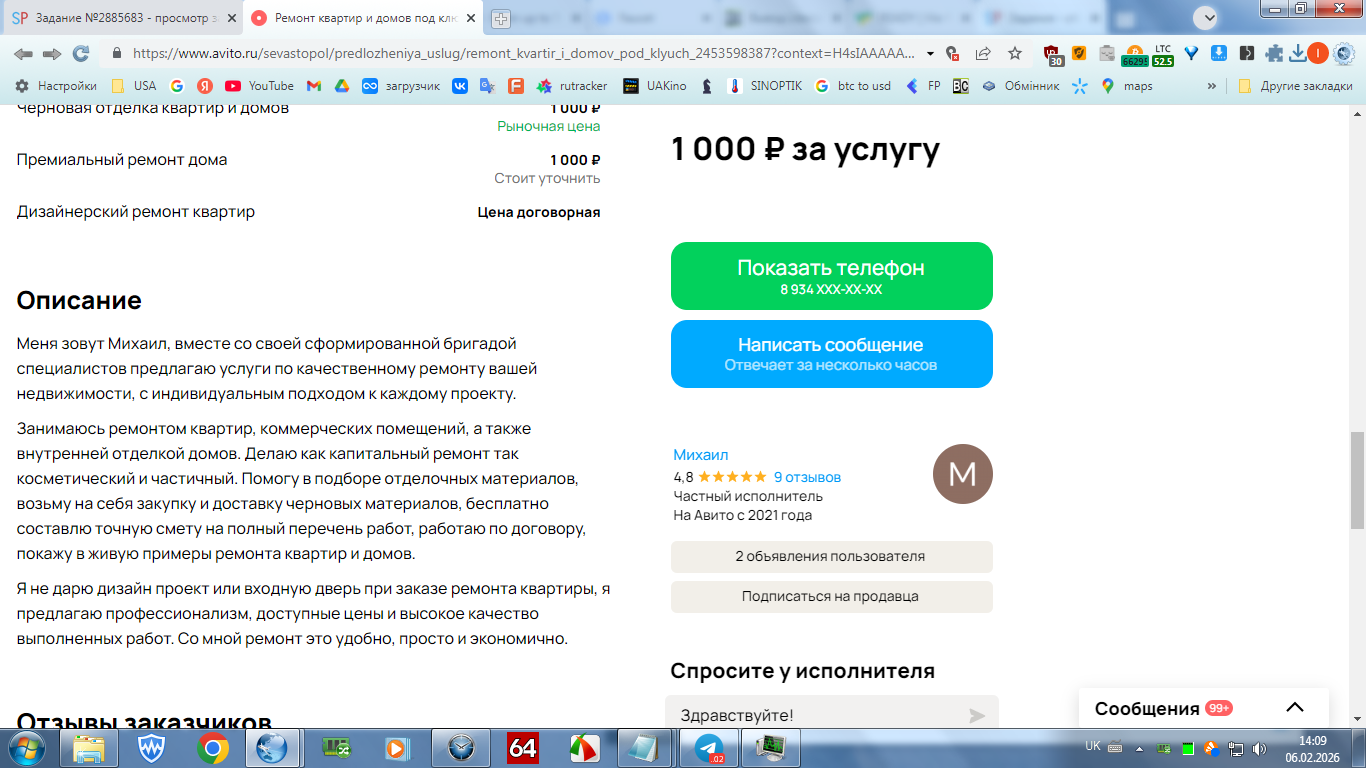
Task: Open the Yandex bookmark icon
Action: click(x=205, y=86)
